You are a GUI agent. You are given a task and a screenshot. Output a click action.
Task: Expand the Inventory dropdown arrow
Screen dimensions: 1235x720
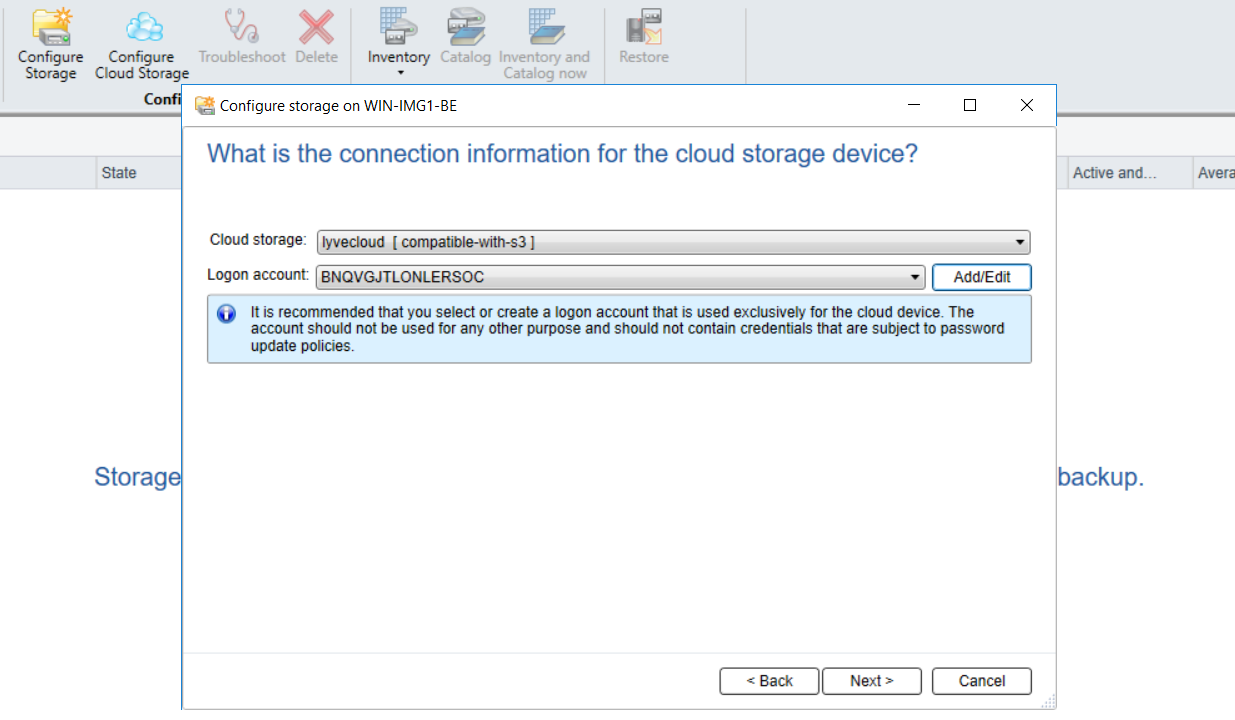pos(399,73)
